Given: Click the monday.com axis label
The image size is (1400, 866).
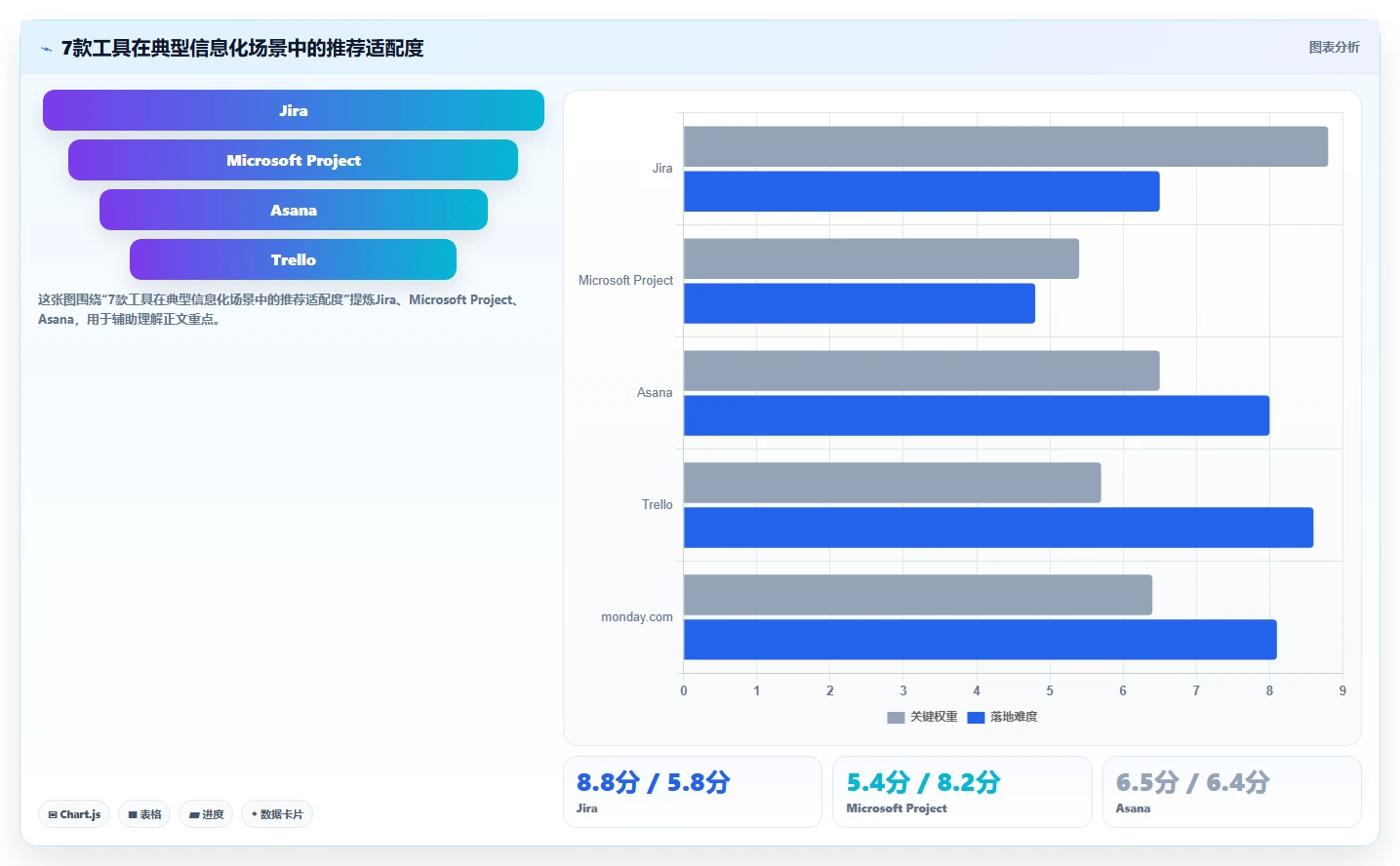Looking at the screenshot, I should point(637,617).
